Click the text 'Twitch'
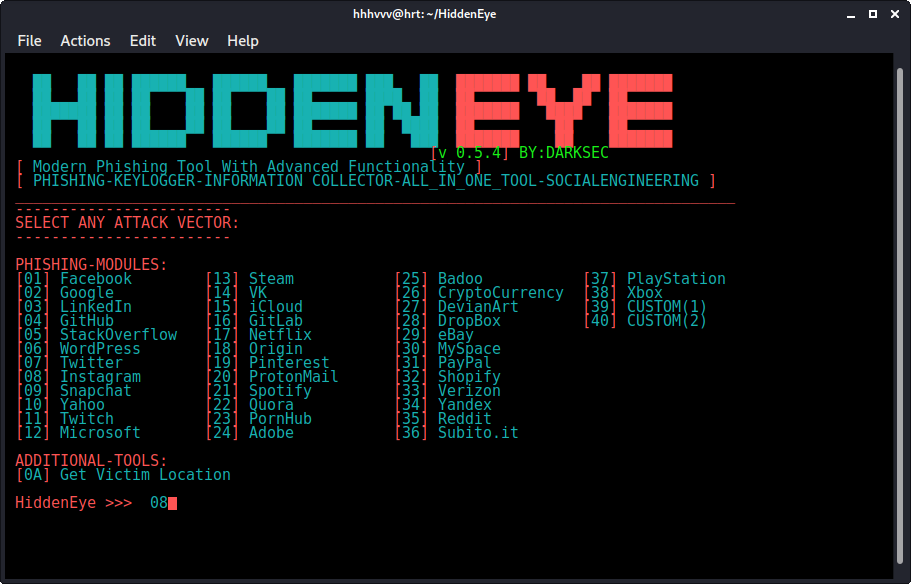Image resolution: width=911 pixels, height=584 pixels. [87, 418]
